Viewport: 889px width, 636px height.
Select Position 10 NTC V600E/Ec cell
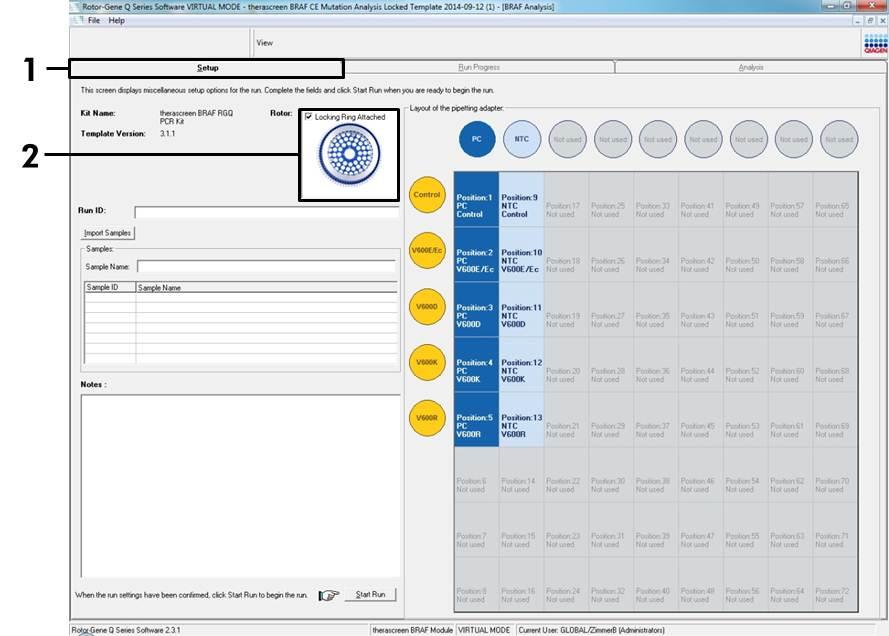[x=521, y=255]
